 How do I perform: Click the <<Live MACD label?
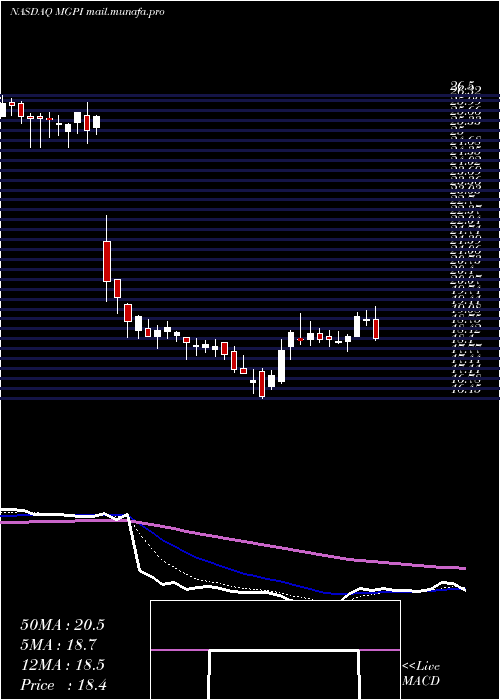(x=421, y=674)
